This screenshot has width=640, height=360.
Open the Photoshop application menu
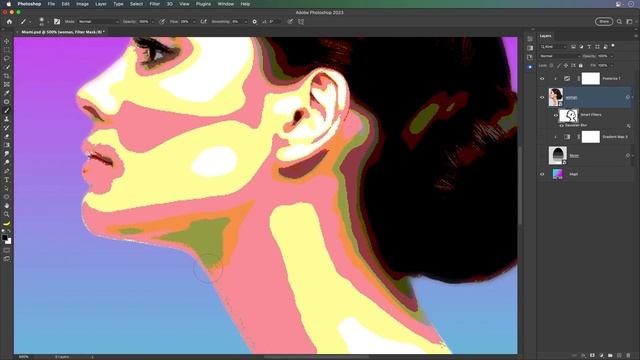click(x=29, y=4)
